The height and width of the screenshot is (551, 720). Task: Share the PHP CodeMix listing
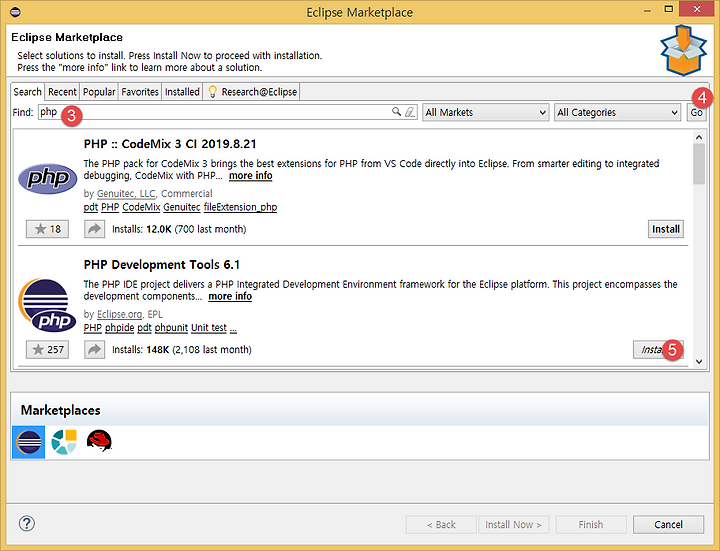pyautogui.click(x=94, y=229)
